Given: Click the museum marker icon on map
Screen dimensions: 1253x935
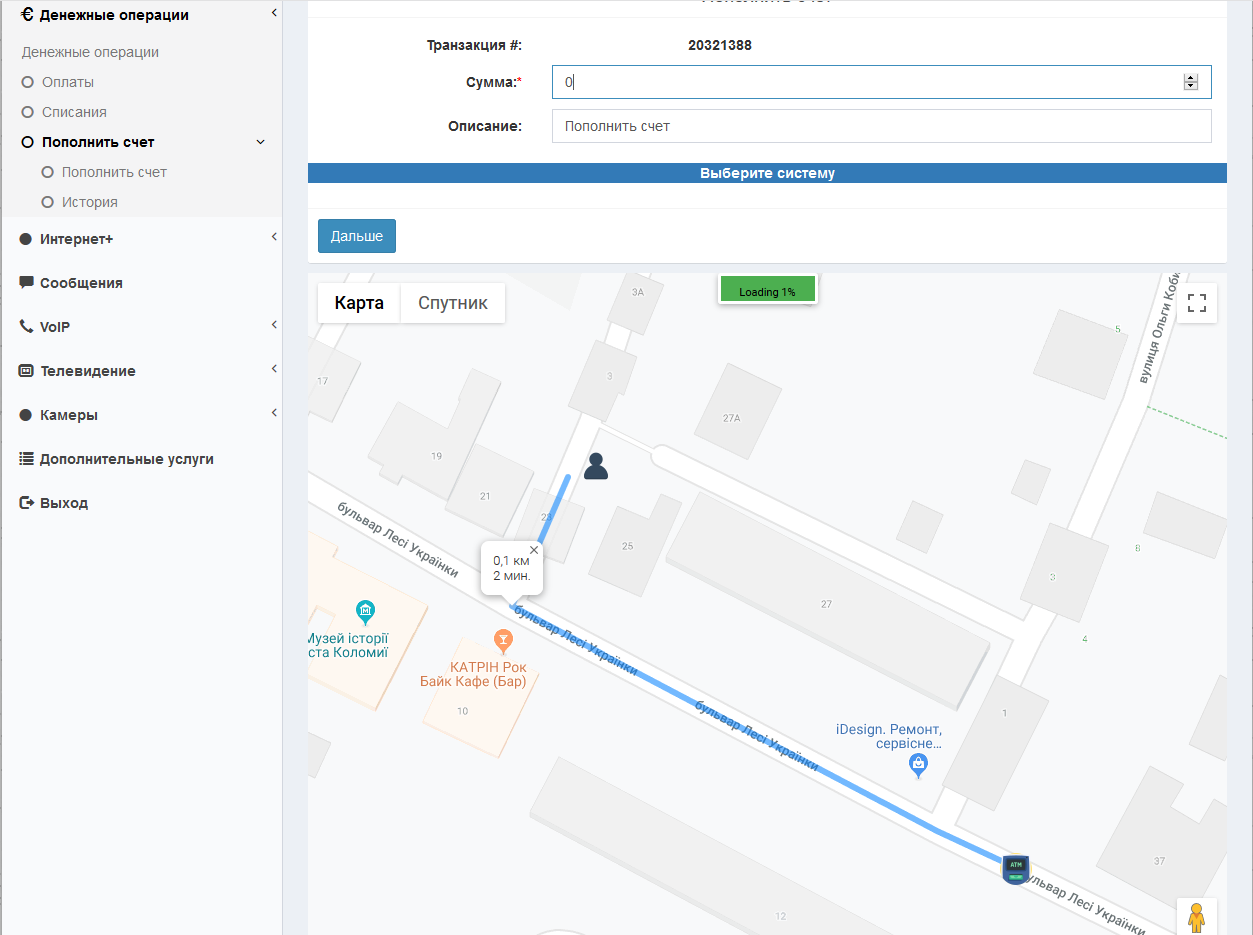Looking at the screenshot, I should click(x=366, y=610).
